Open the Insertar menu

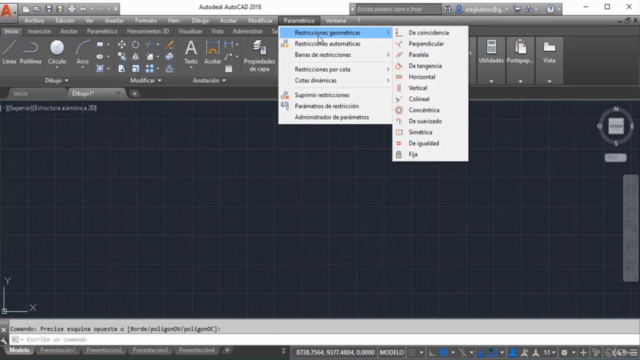click(x=114, y=20)
